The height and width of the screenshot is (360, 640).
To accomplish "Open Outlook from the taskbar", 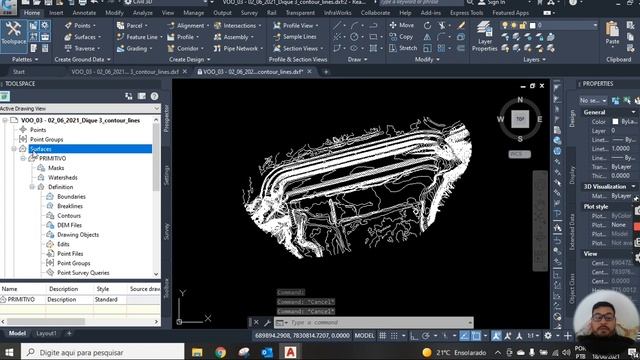I will point(267,352).
